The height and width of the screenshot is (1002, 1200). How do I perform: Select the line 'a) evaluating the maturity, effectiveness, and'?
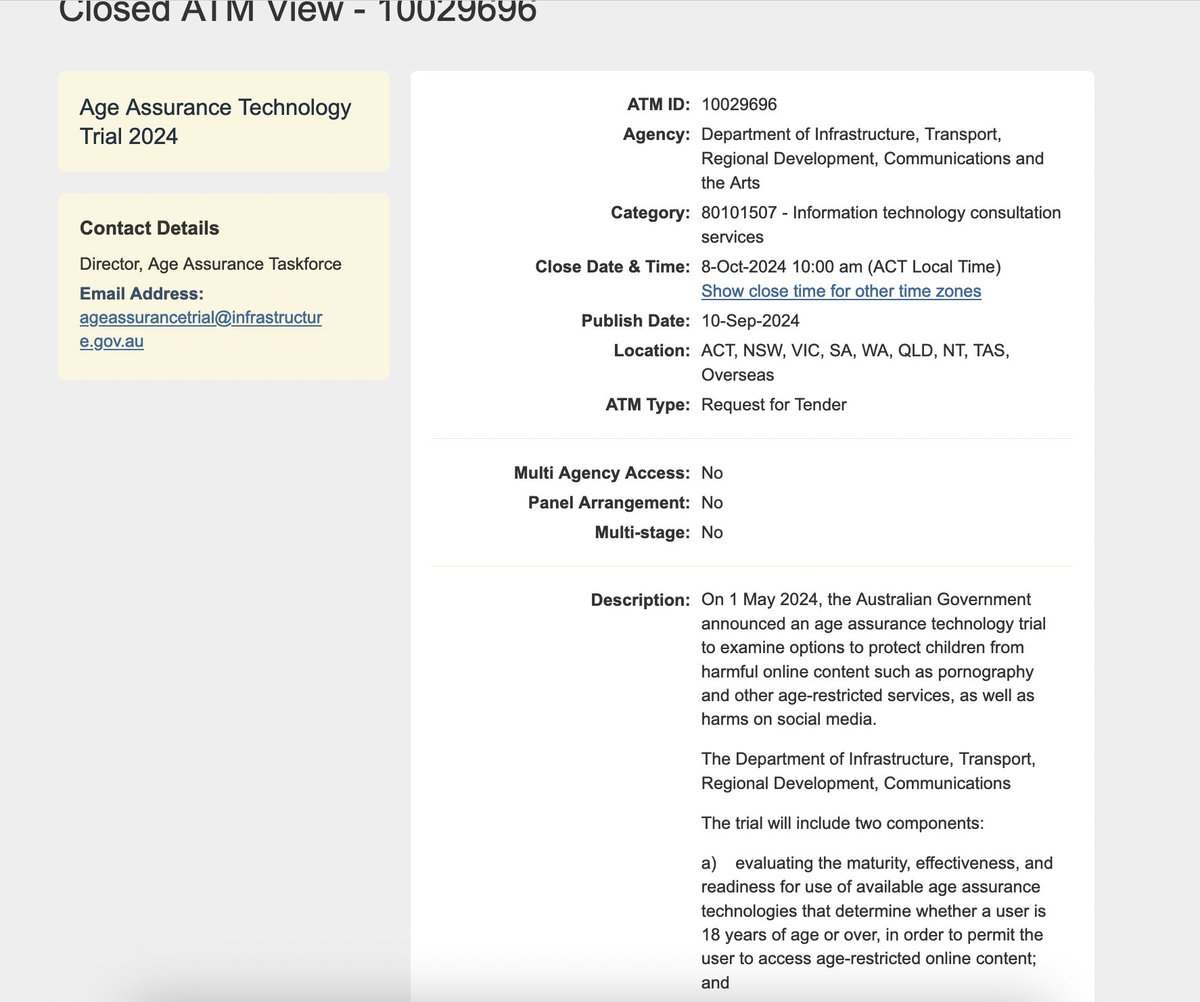click(x=877, y=863)
